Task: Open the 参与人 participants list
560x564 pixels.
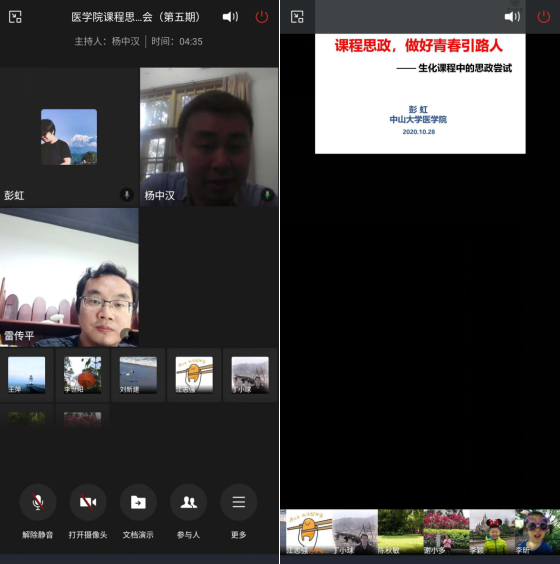Action: pos(188,502)
